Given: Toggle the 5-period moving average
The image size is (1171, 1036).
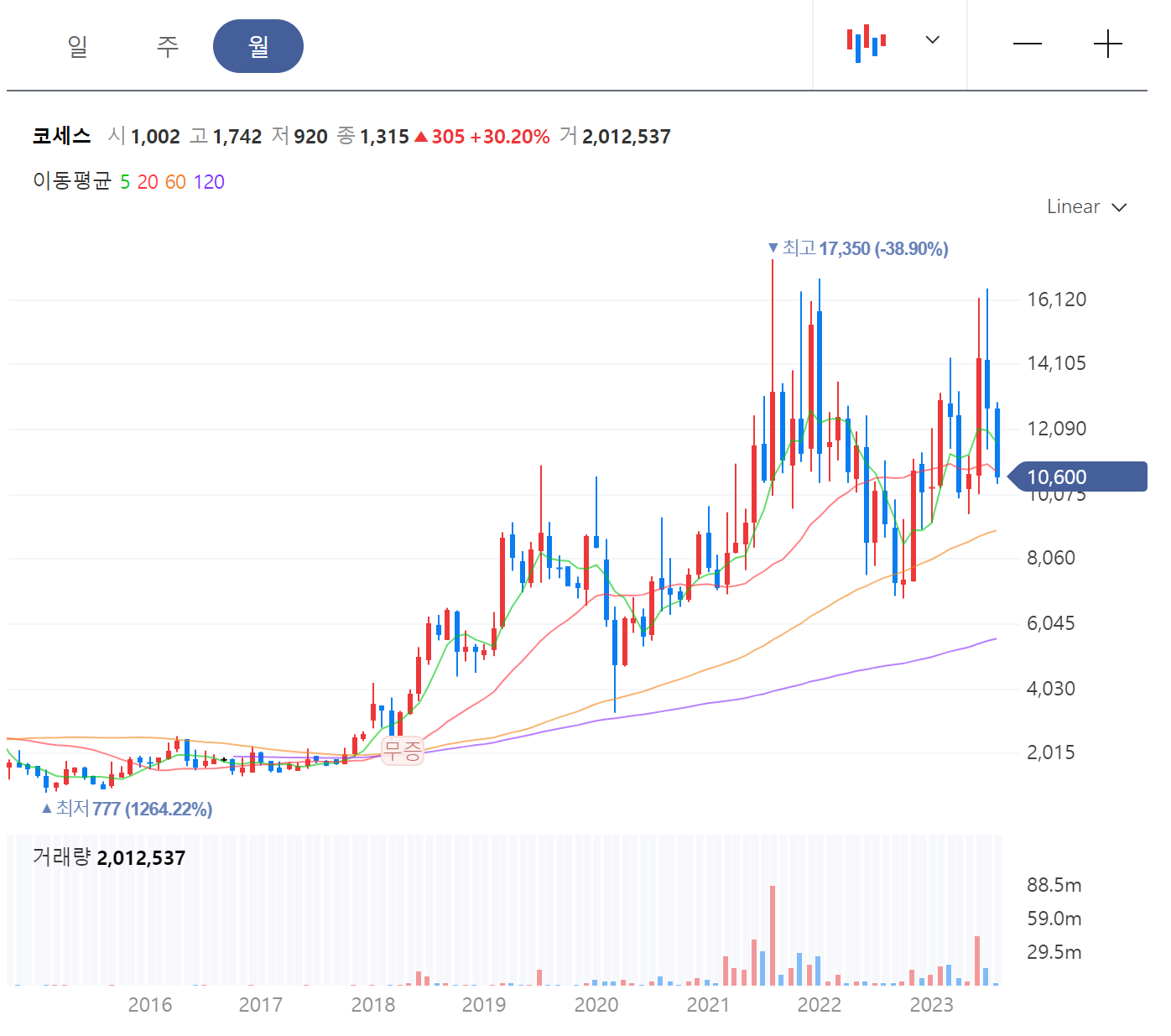Looking at the screenshot, I should point(125,182).
